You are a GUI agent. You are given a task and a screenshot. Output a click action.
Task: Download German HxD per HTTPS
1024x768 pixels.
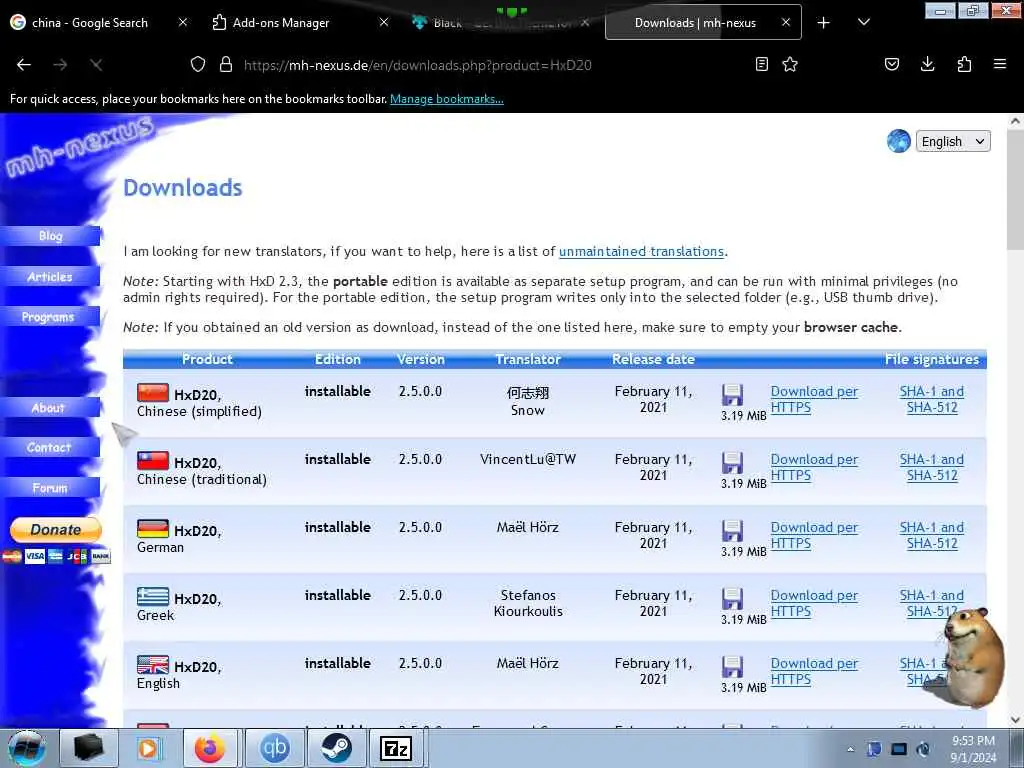click(814, 535)
